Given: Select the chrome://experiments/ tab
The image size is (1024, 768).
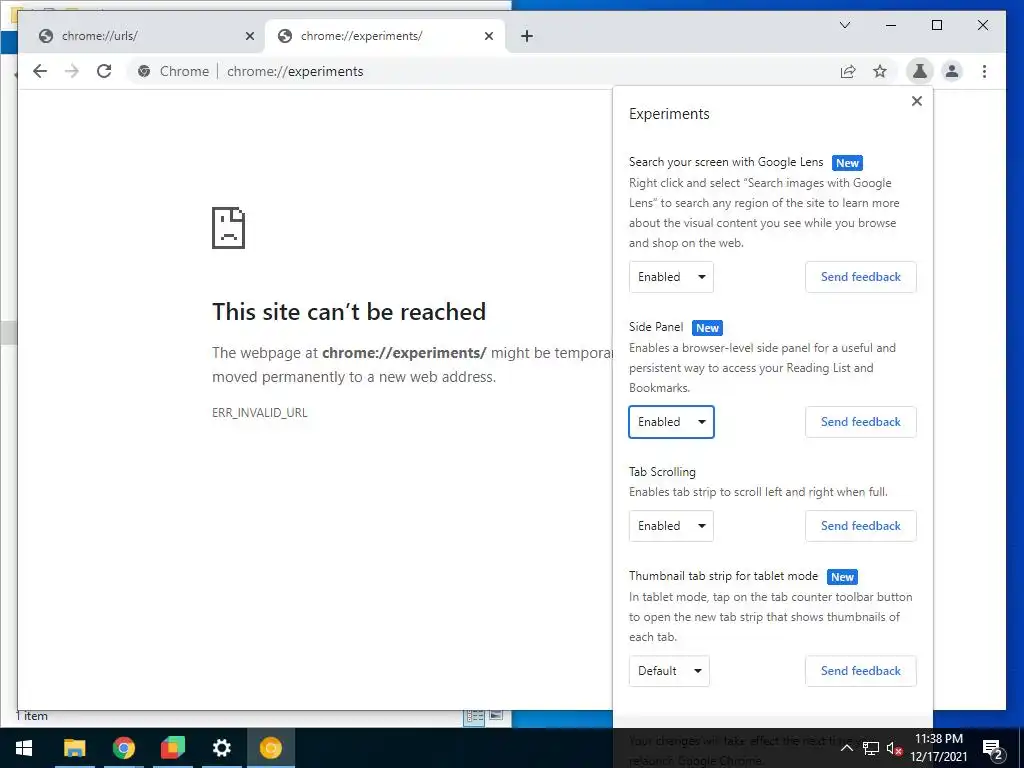Looking at the screenshot, I should pyautogui.click(x=385, y=36).
